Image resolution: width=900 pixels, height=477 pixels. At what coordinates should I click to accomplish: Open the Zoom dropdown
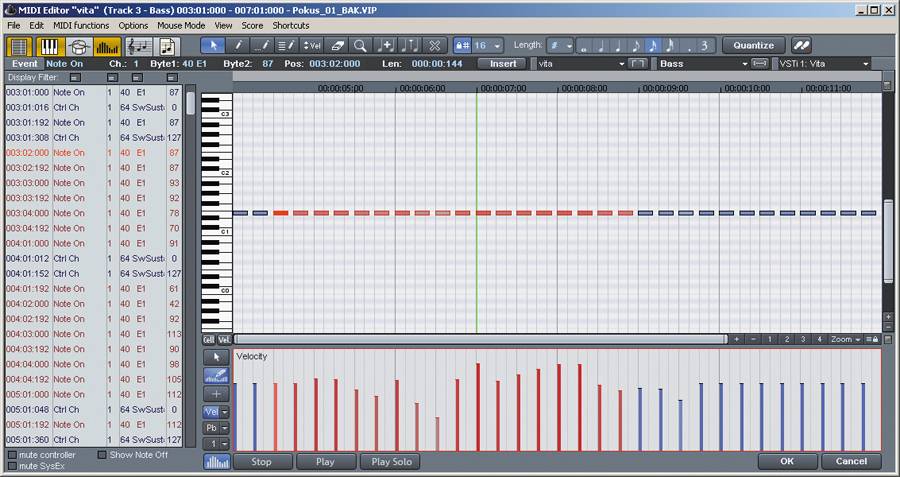point(845,340)
